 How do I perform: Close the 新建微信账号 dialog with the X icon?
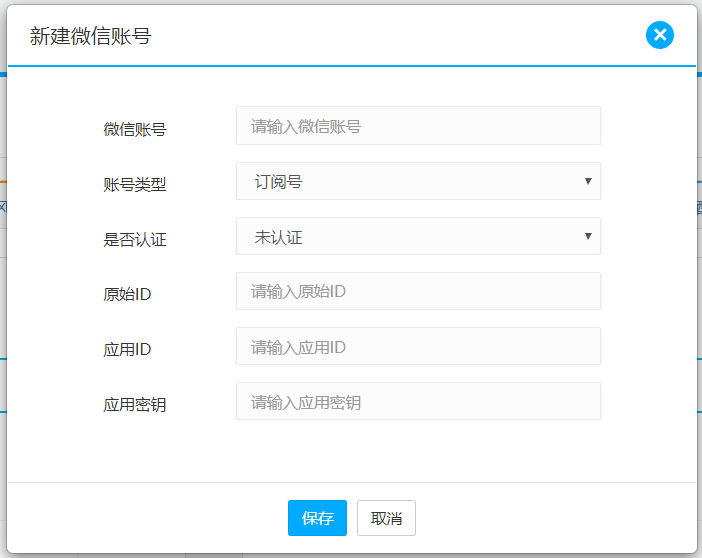pyautogui.click(x=659, y=36)
